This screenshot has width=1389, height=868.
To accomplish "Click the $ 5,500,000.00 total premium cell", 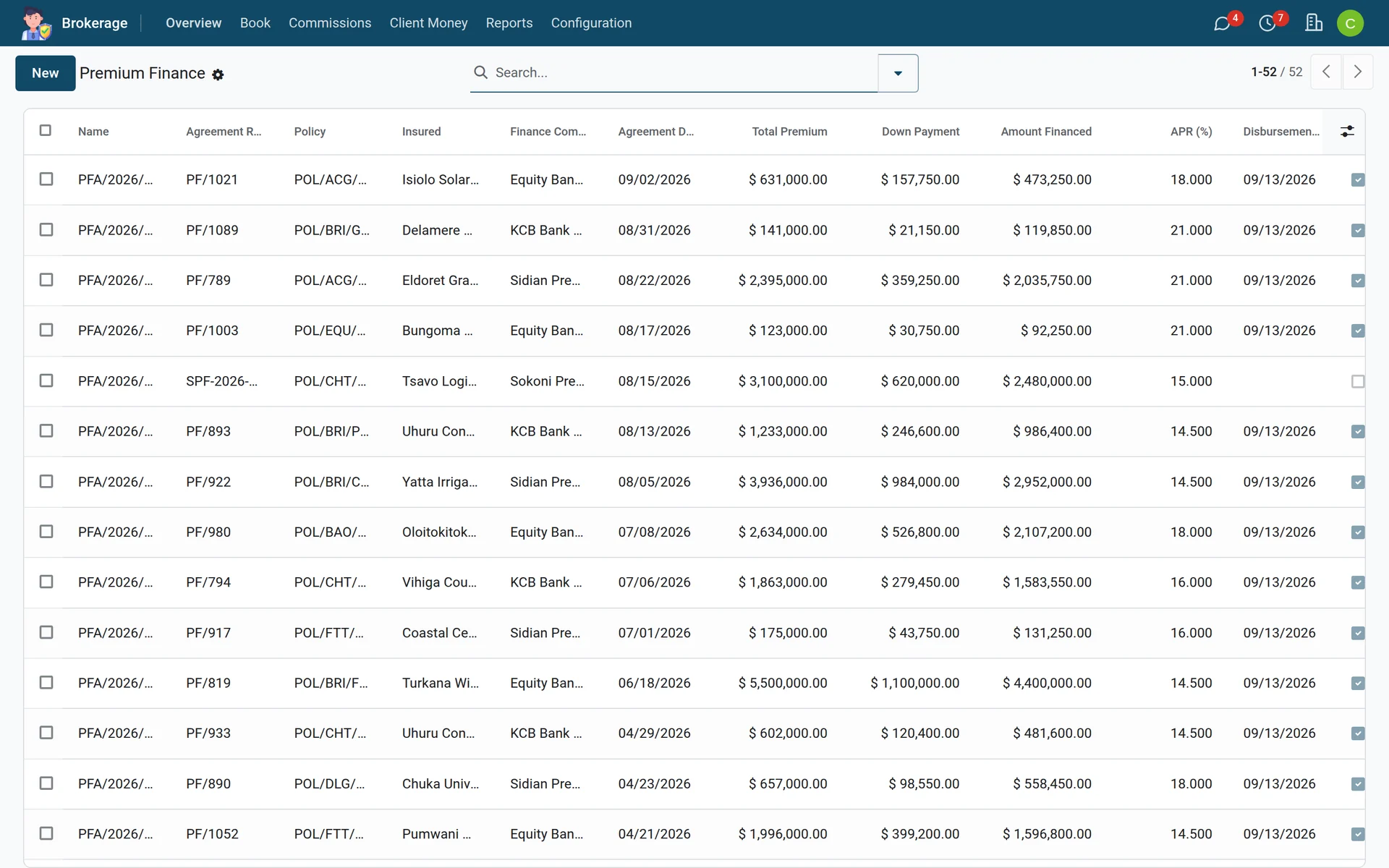I will point(782,683).
